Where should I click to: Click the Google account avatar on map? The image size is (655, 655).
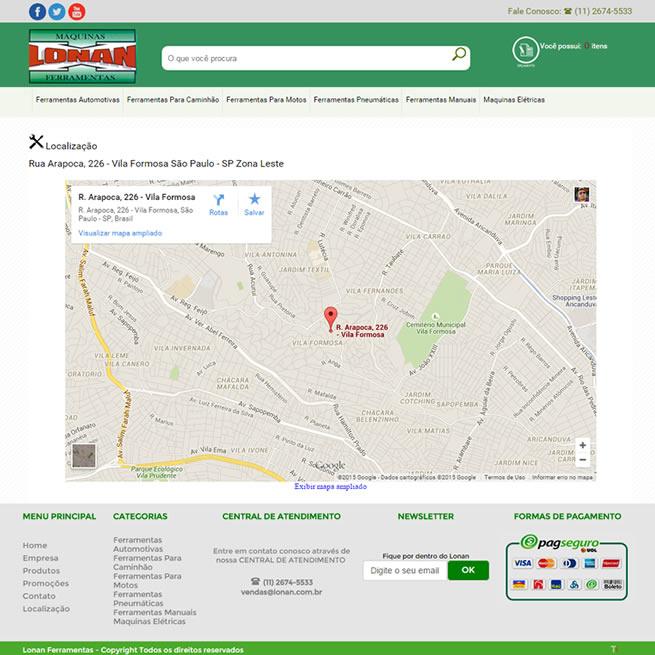581,194
